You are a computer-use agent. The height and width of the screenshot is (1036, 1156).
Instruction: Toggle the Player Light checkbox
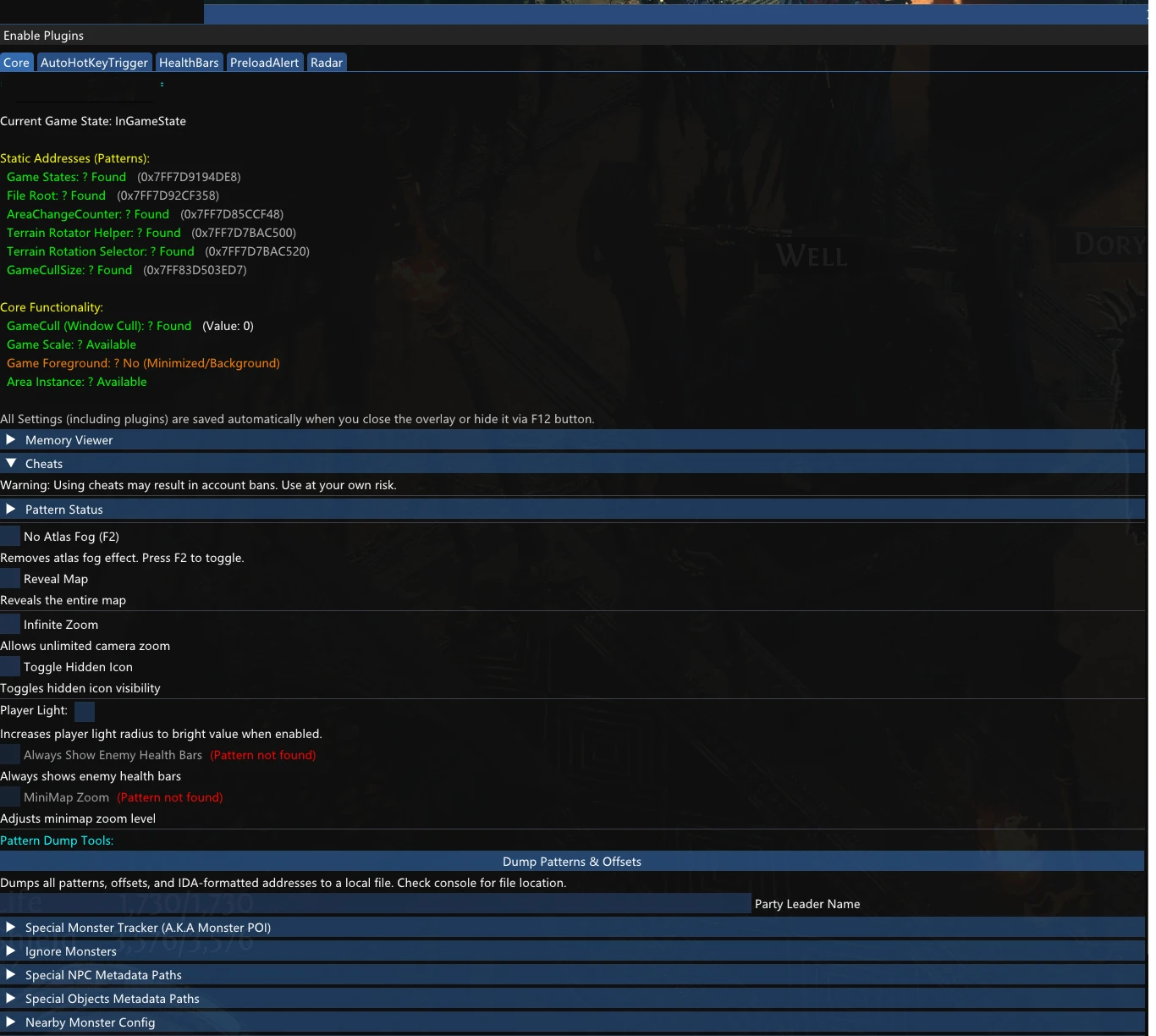click(85, 711)
